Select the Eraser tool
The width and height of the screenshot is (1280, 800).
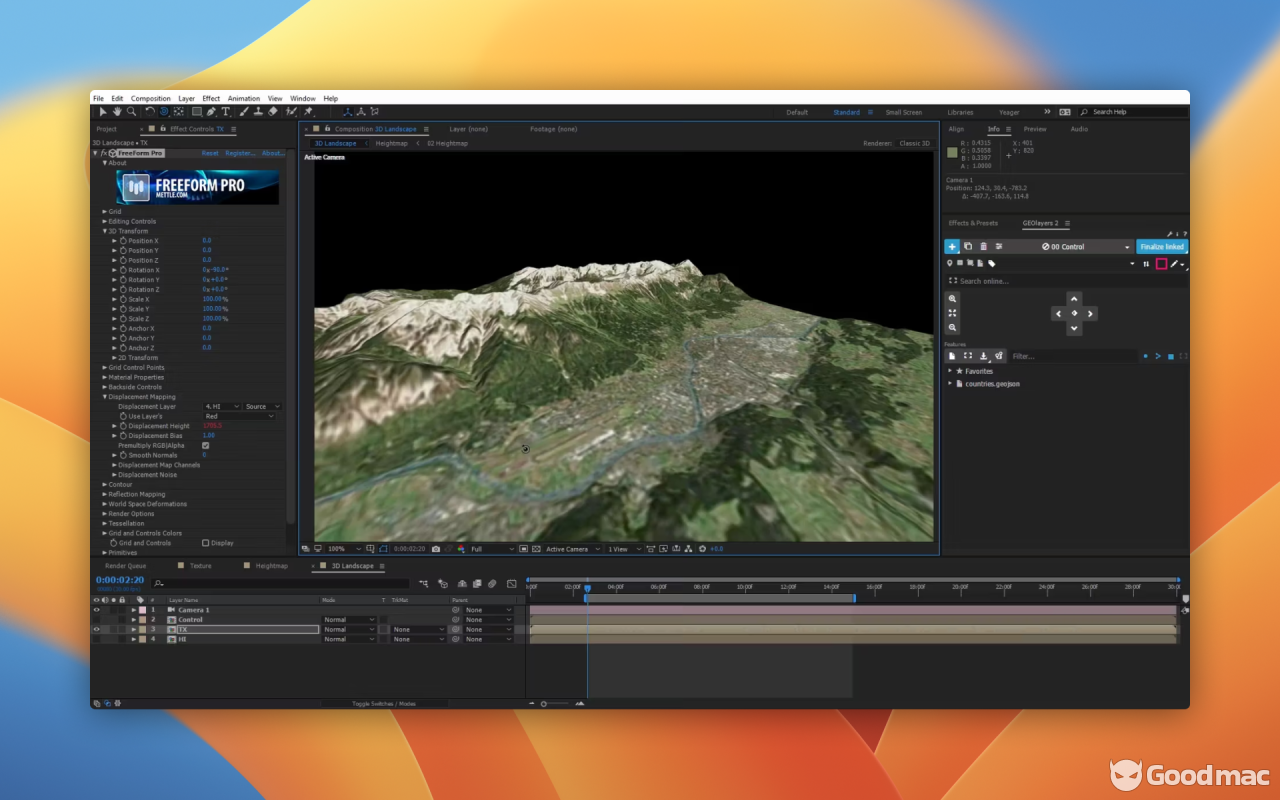[x=273, y=112]
